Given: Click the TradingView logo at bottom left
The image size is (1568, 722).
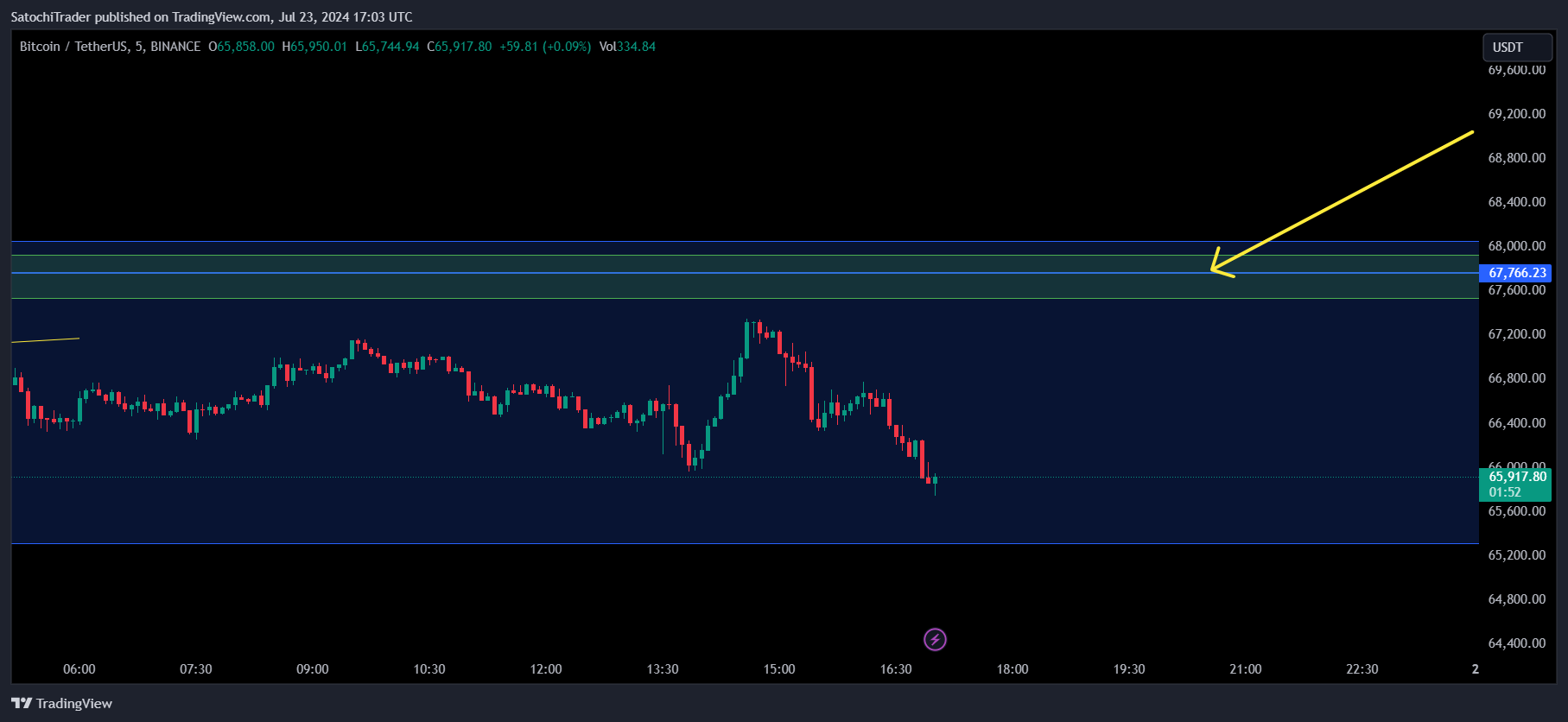Looking at the screenshot, I should click(x=61, y=703).
